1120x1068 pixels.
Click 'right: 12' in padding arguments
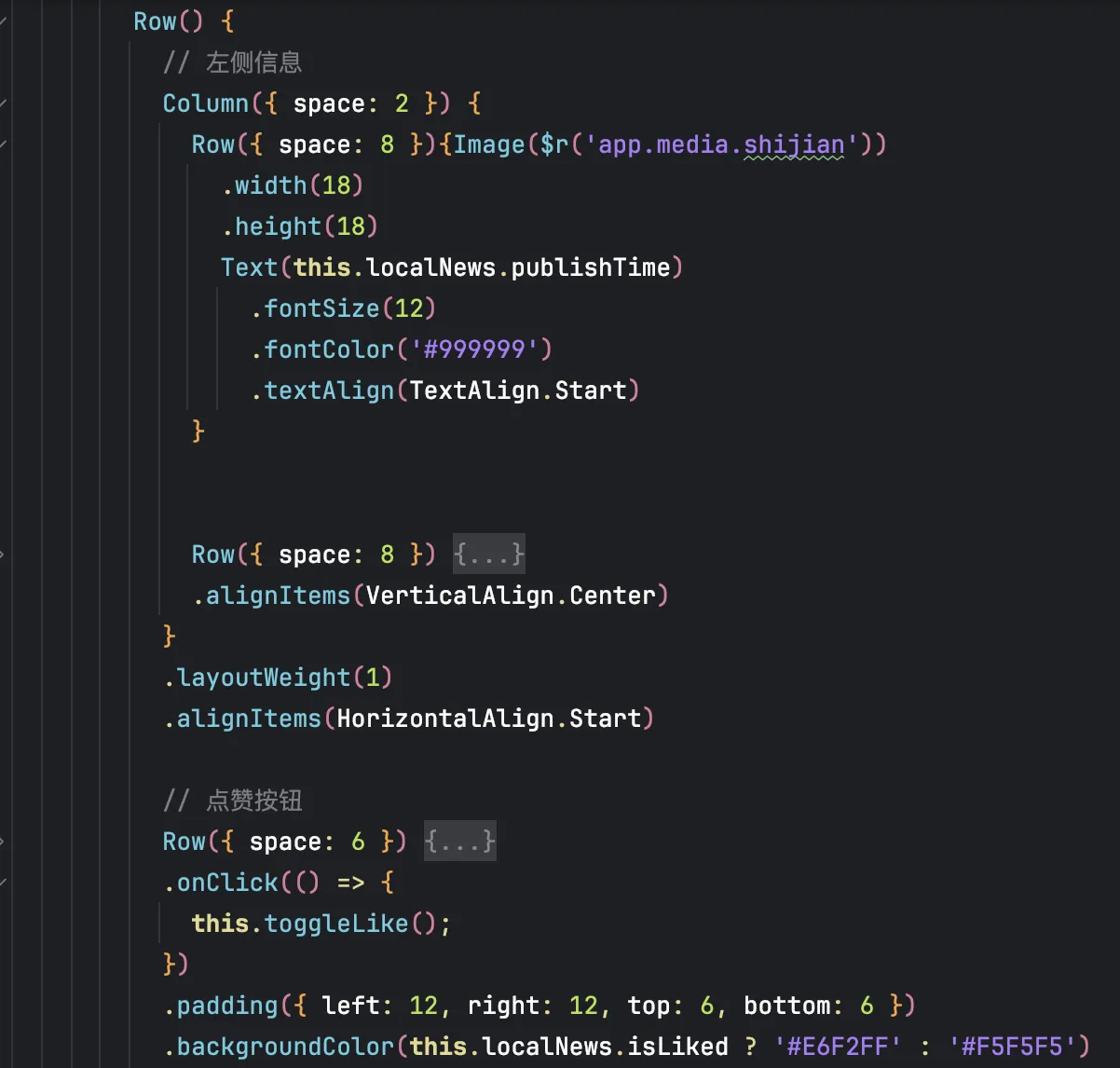(x=532, y=1006)
